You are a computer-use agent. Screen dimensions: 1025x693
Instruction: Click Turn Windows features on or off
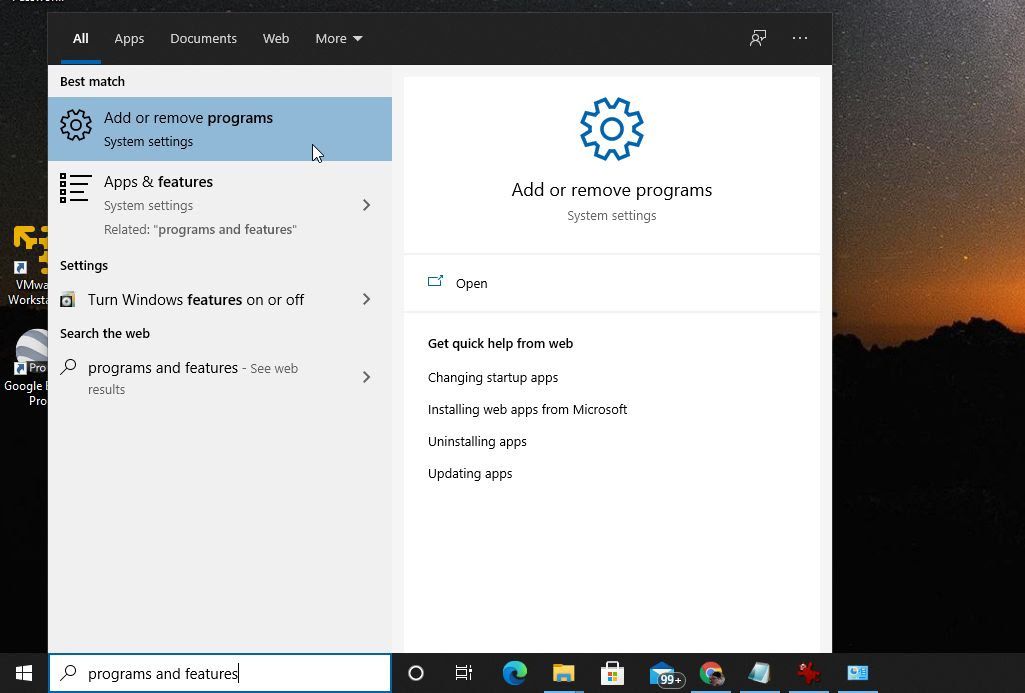[220, 299]
